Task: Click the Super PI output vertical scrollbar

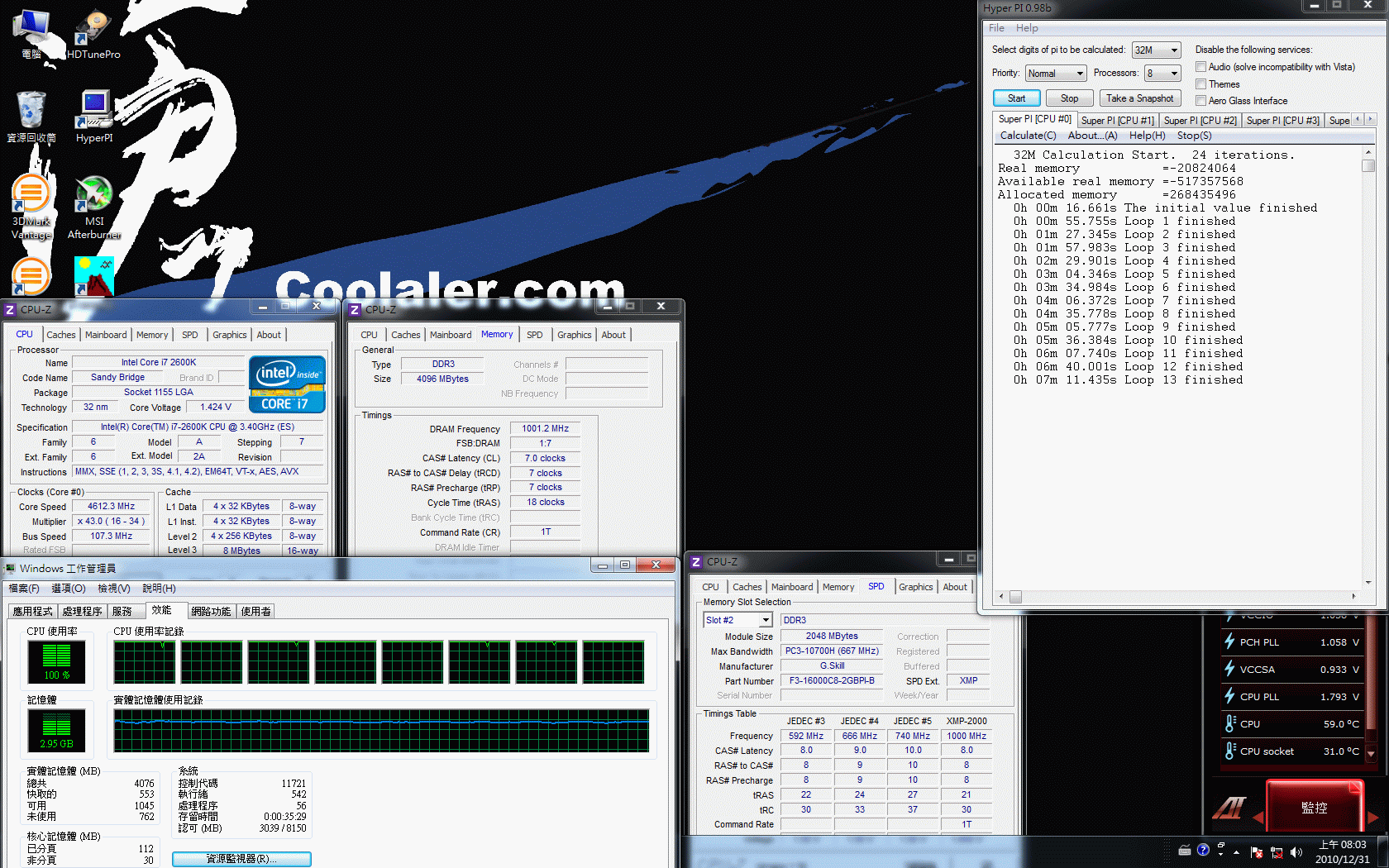Action: tap(1368, 368)
